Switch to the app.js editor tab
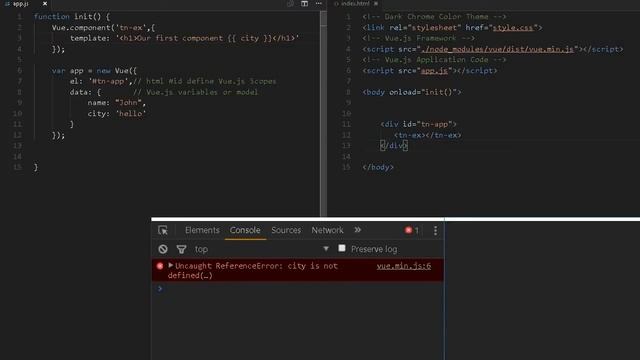Image resolution: width=640 pixels, height=360 pixels. 20,4
